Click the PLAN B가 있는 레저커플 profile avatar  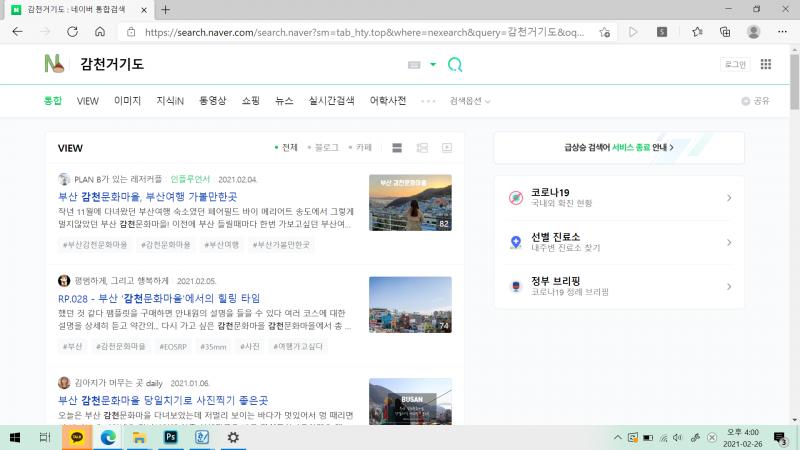(x=64, y=179)
